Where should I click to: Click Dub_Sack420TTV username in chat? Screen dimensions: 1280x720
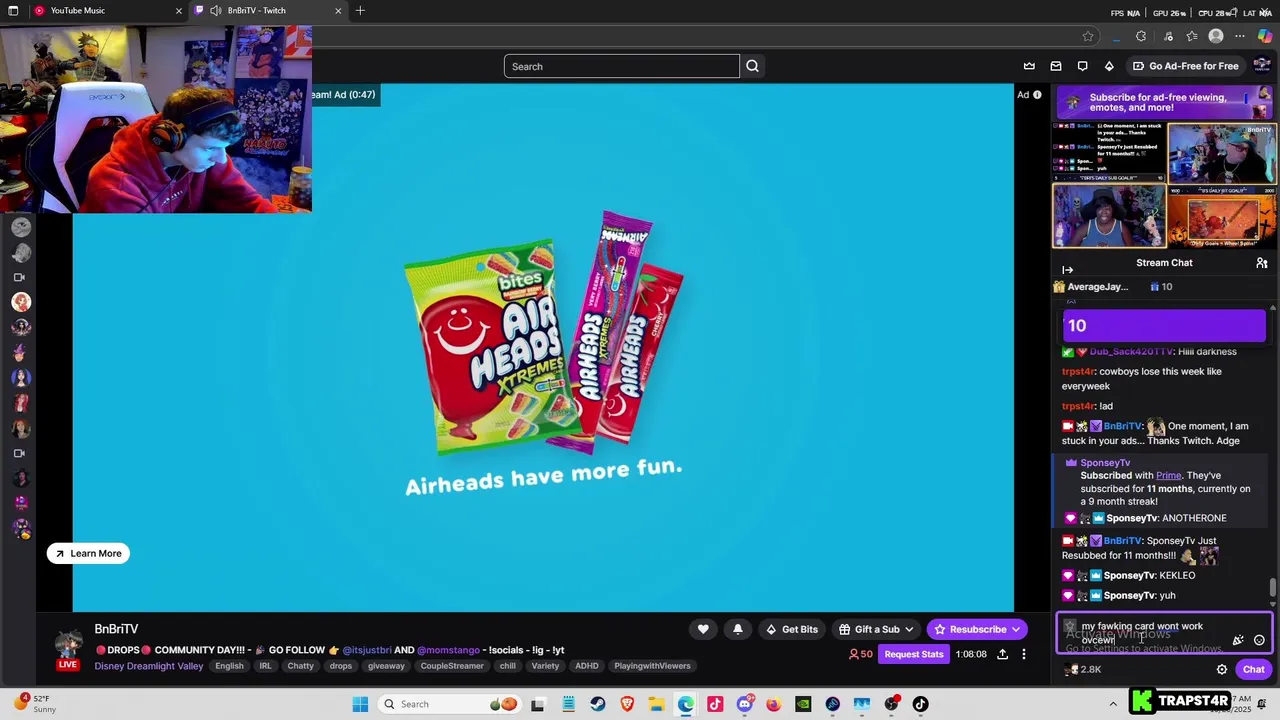[x=1131, y=352]
